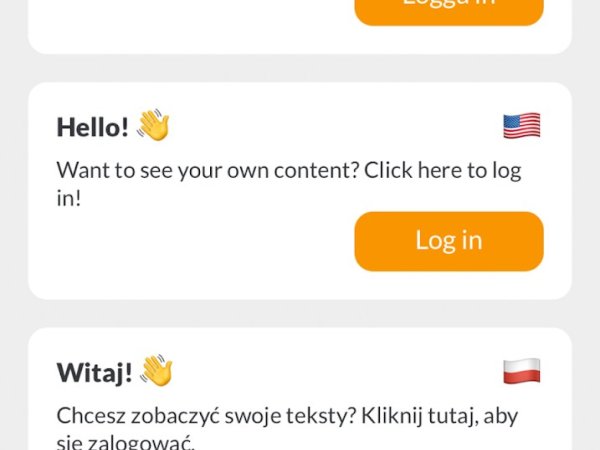Select the Witaj! heading text
The image size is (600, 450).
coord(95,372)
